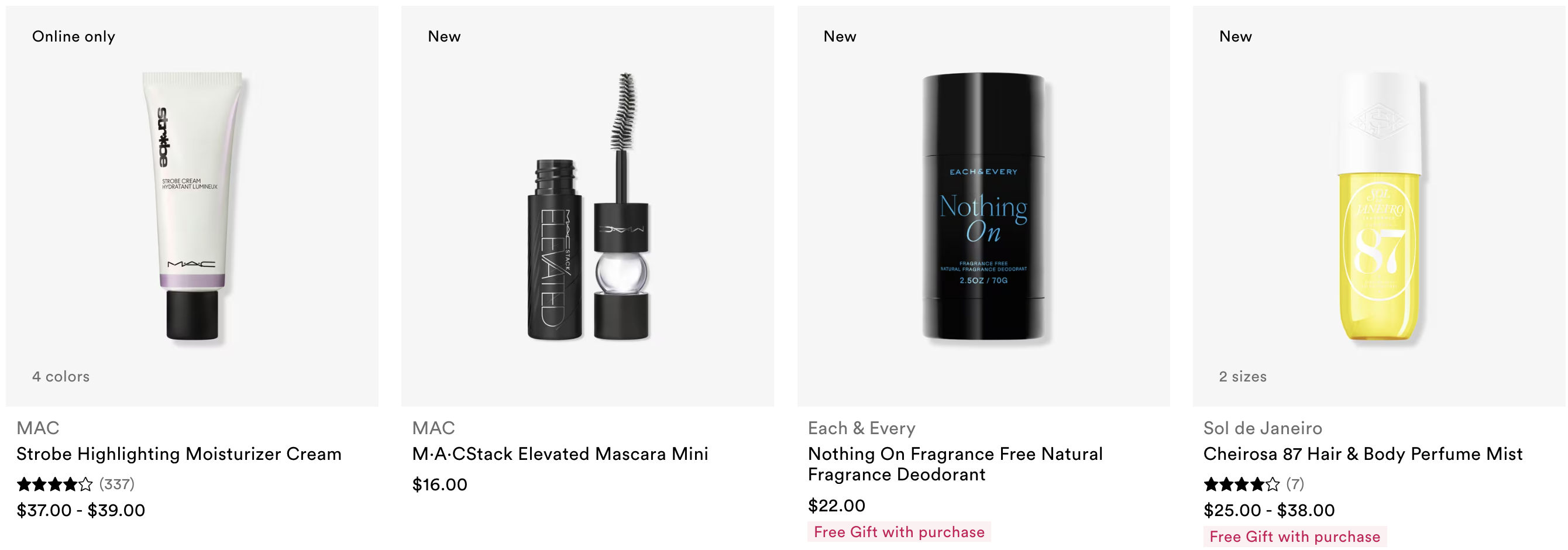Open the Sol de Janeiro yellow perfume mist image
The width and height of the screenshot is (1568, 550).
(1379, 206)
